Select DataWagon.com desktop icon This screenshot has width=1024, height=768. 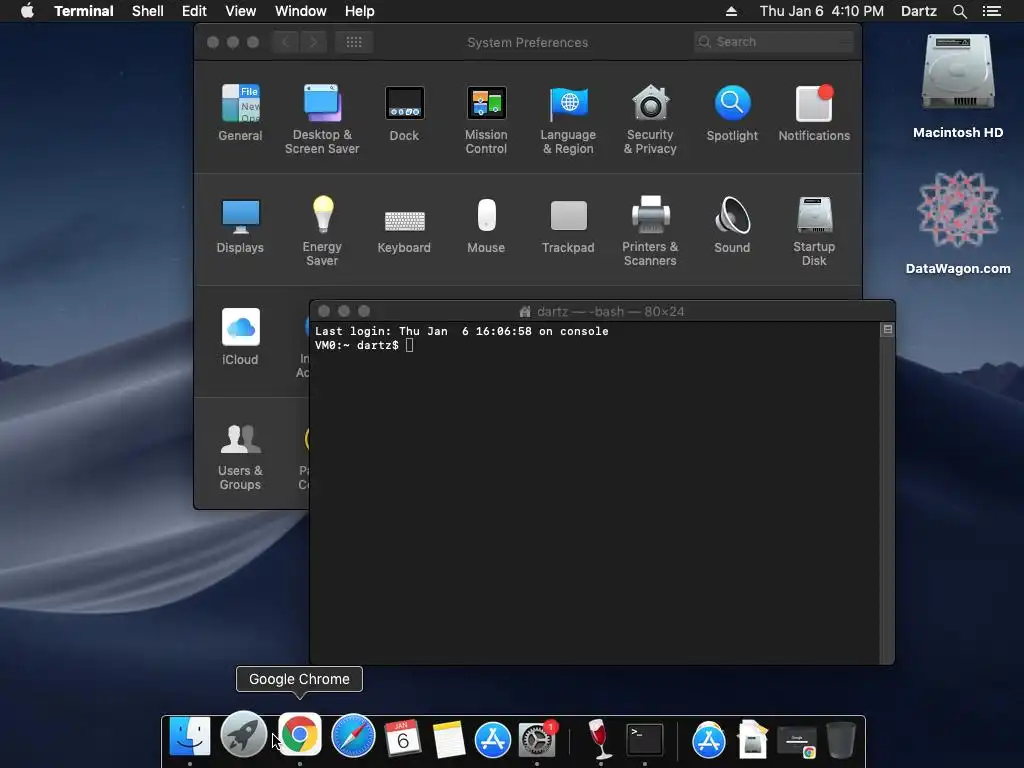click(x=958, y=222)
